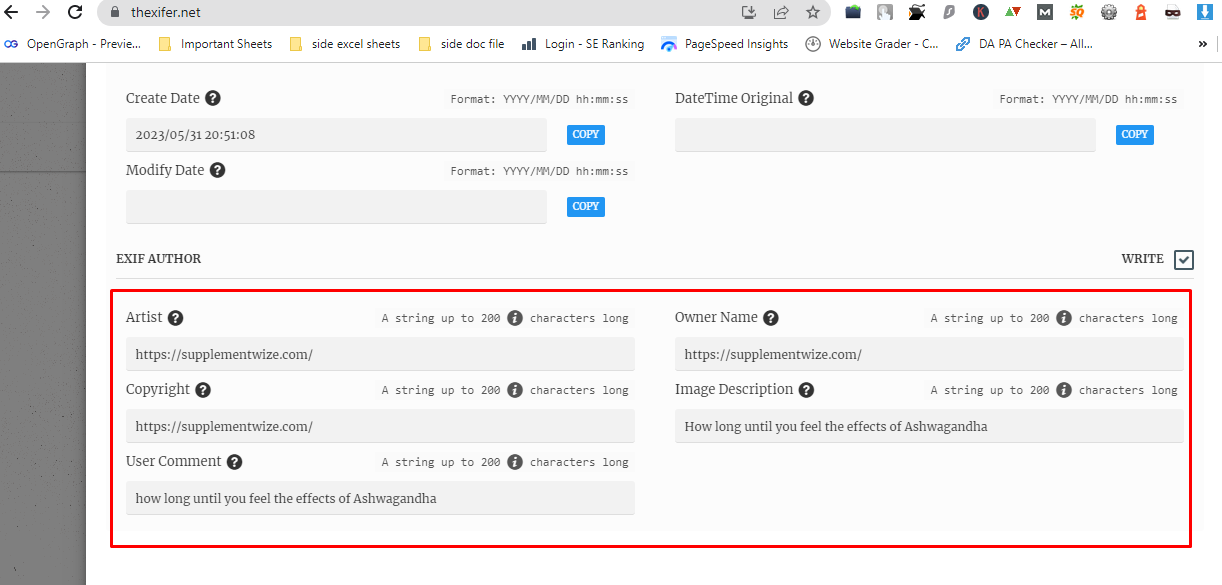
Task: Open the PageSpeed Insights bookmark
Action: tap(724, 44)
